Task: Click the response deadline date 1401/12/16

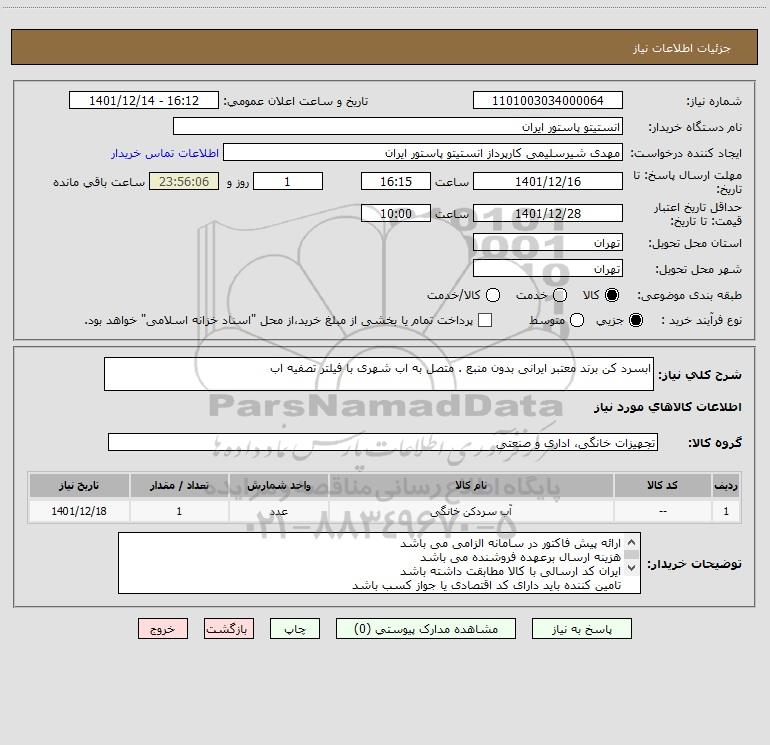Action: pyautogui.click(x=548, y=181)
